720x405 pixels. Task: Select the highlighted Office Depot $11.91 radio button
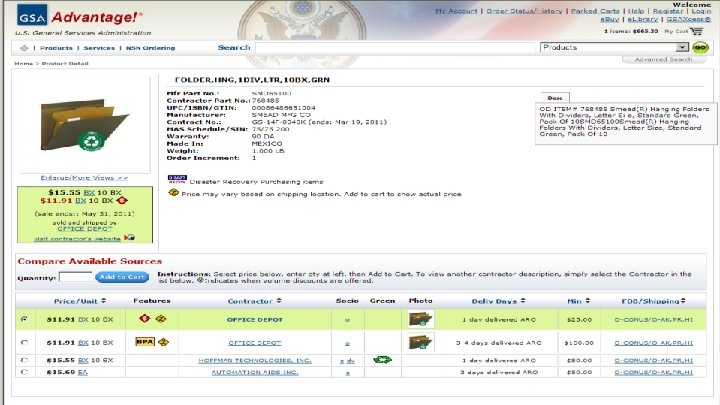(x=24, y=319)
